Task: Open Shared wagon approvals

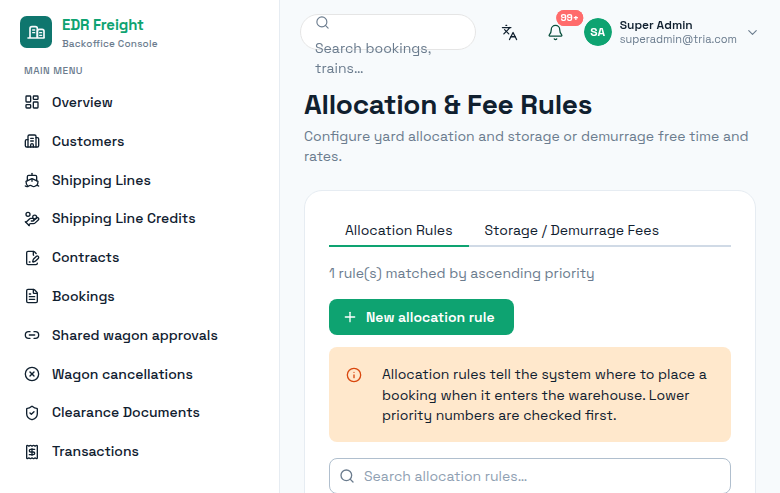Action: [x=135, y=335]
